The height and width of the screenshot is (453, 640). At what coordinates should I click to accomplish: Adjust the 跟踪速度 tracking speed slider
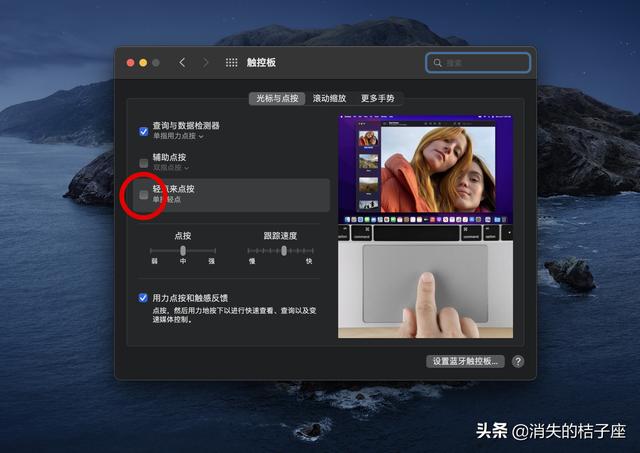[x=280, y=250]
